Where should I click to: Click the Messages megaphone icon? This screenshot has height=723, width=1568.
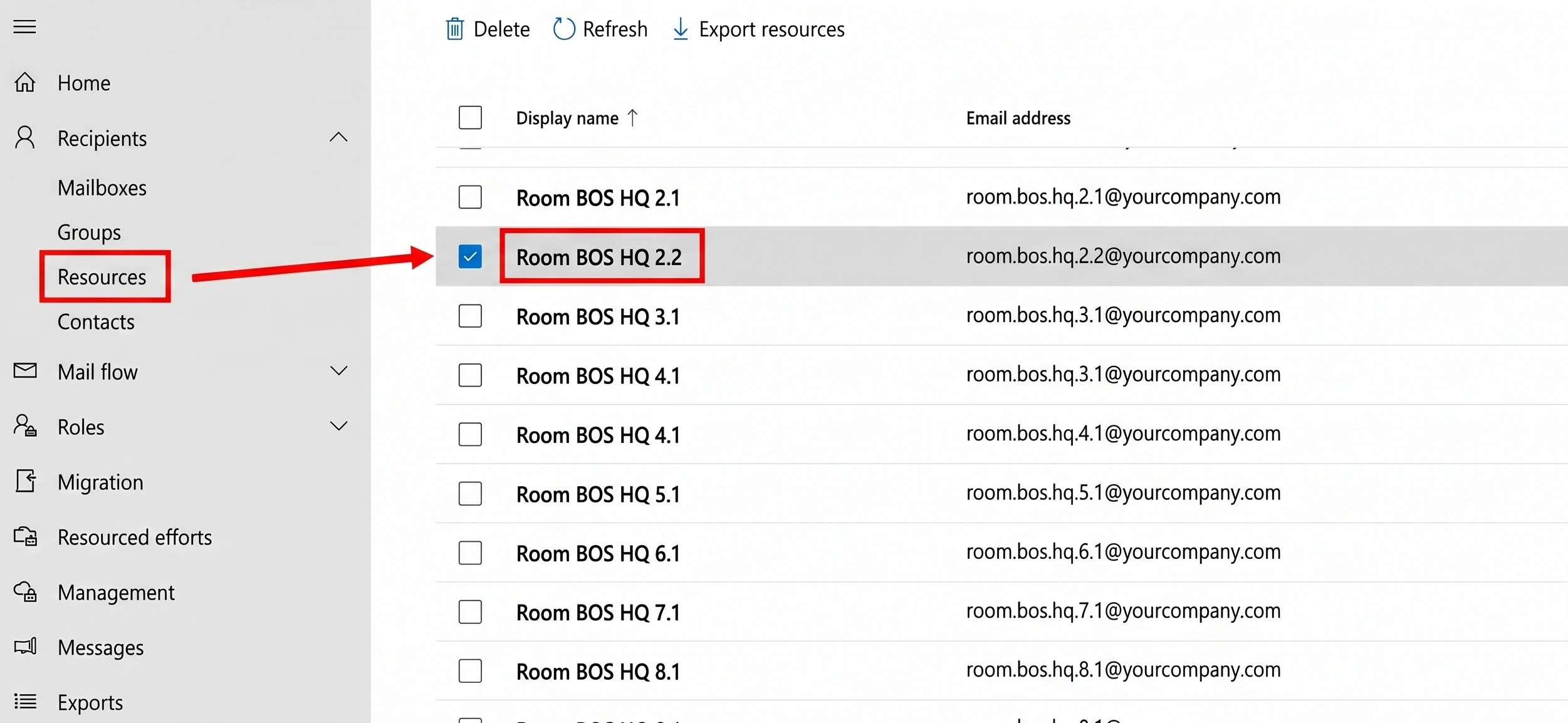(25, 646)
